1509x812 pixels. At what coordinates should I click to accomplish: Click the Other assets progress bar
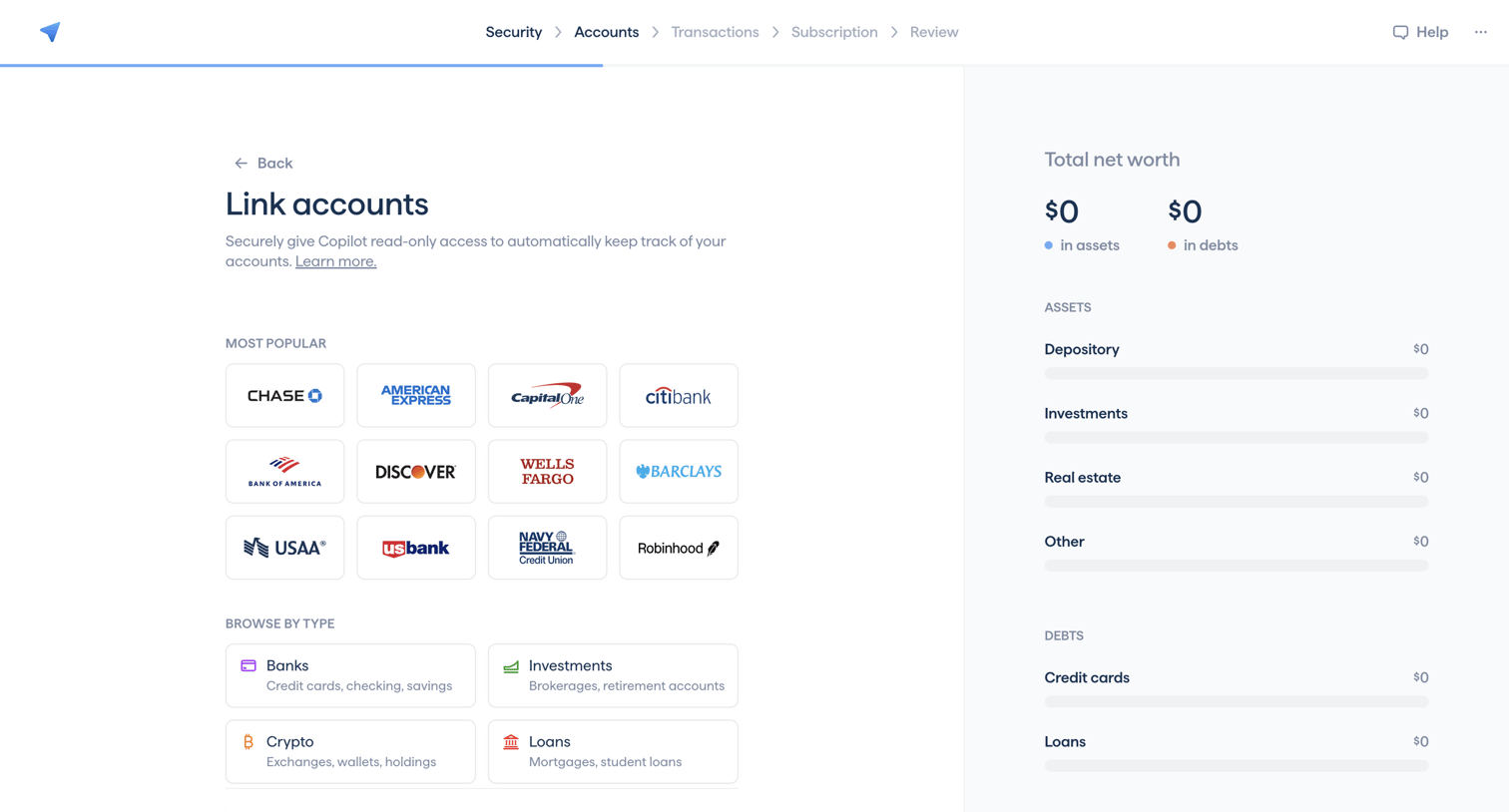[1237, 566]
